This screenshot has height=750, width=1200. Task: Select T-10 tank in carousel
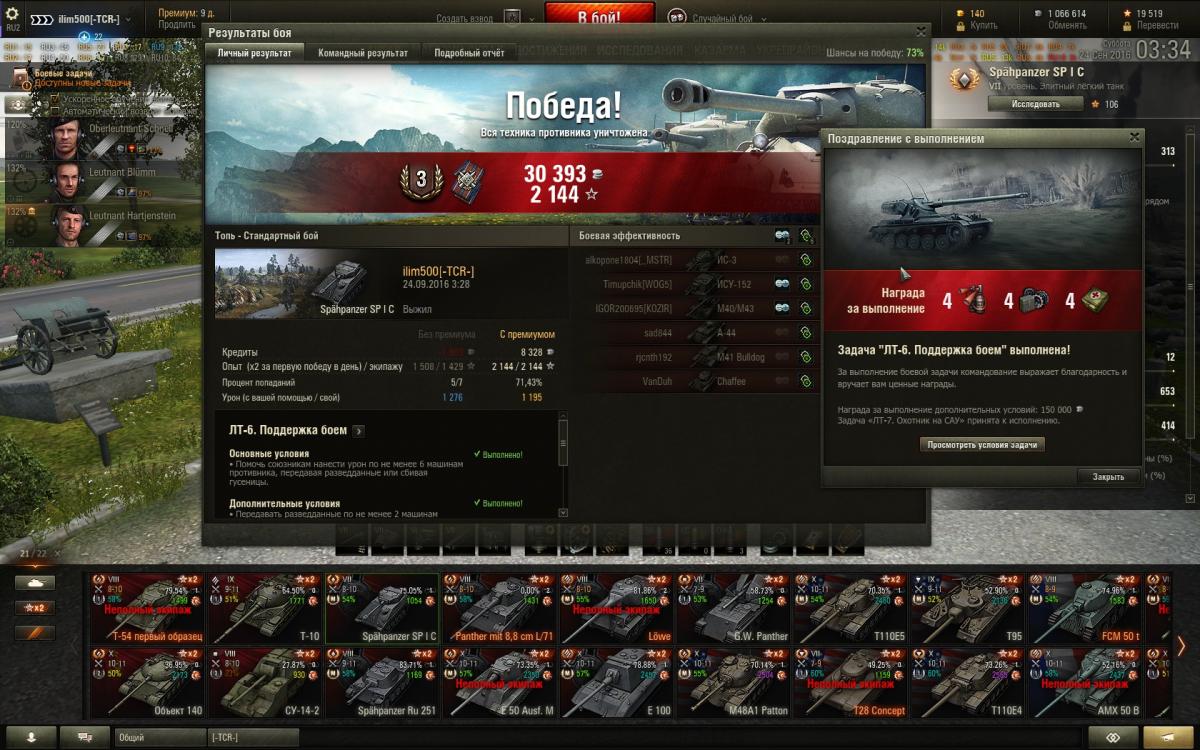(x=265, y=608)
